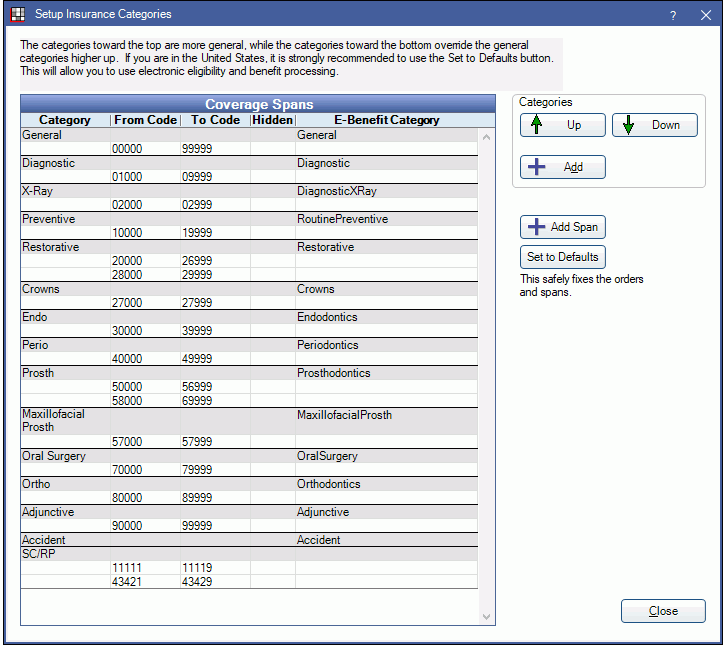Select the Accident category row
The height and width of the screenshot is (646, 723).
tap(249, 540)
